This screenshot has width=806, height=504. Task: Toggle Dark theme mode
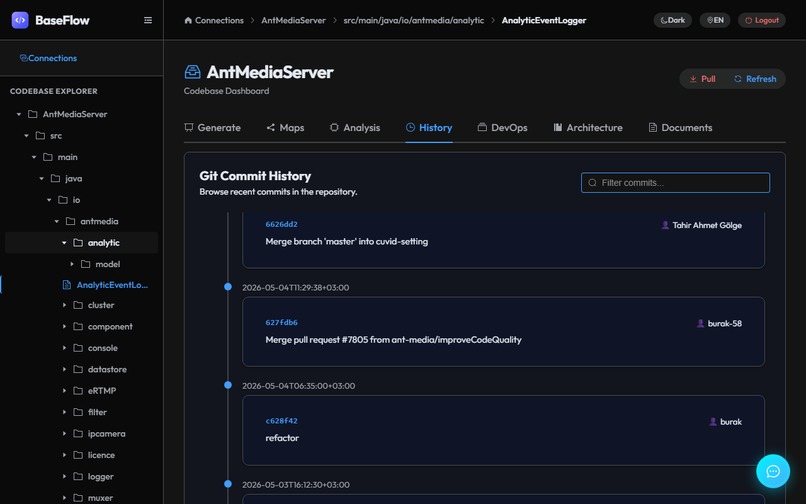[x=672, y=20]
